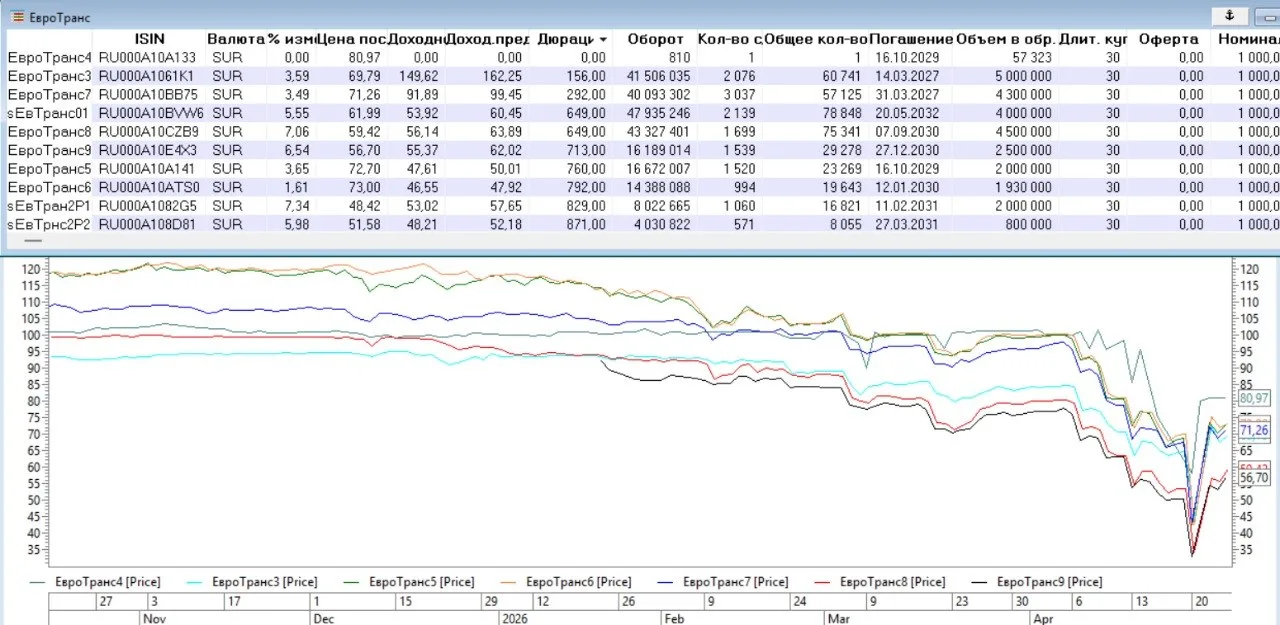The image size is (1280, 625).
Task: Sort by the Валюта column header
Action: click(x=235, y=39)
